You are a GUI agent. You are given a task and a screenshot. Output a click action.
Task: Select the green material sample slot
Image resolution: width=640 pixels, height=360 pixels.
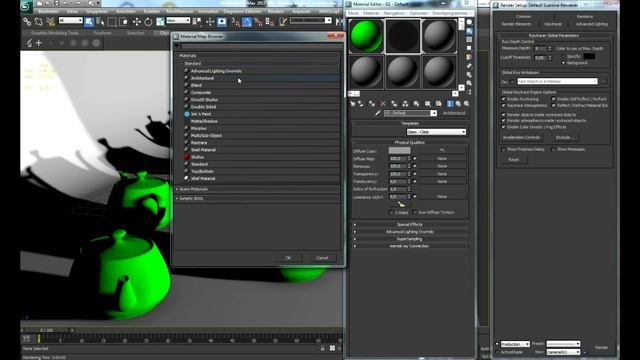366,36
